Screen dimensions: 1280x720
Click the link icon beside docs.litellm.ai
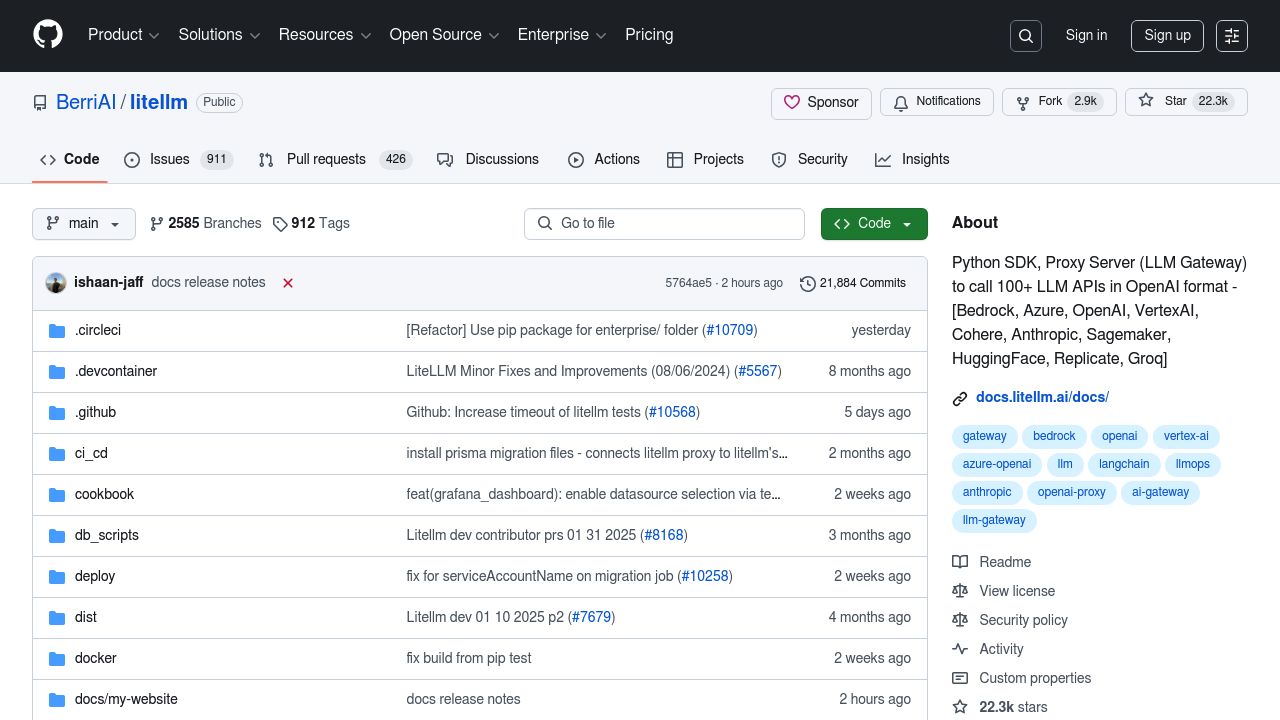coord(960,398)
